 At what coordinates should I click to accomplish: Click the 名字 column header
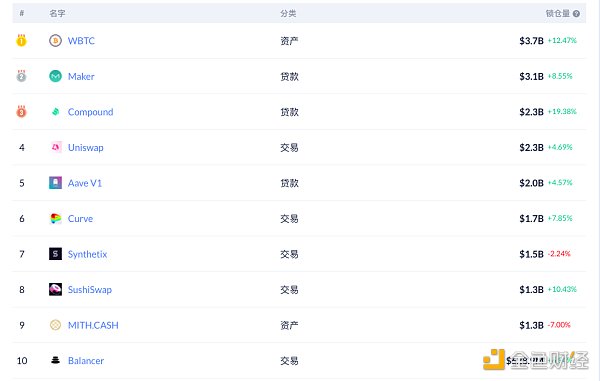[x=57, y=14]
